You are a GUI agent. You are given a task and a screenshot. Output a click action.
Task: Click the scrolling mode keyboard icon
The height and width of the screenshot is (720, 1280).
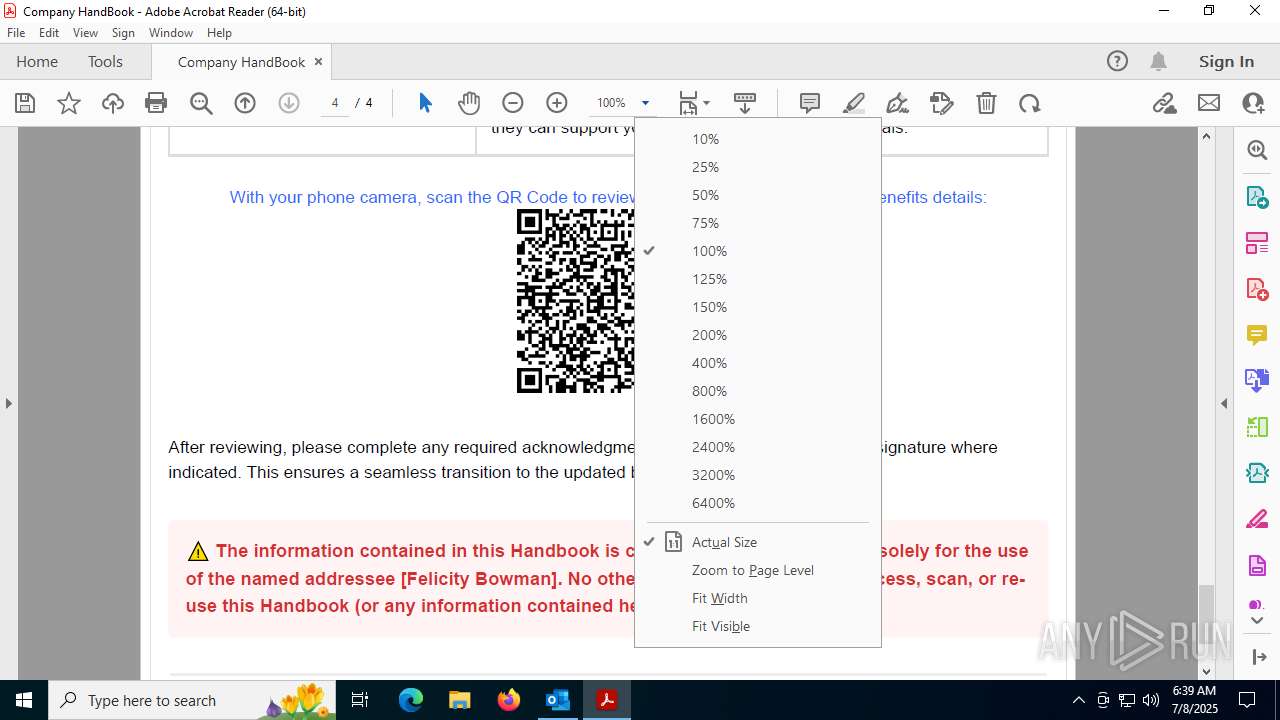coord(745,103)
